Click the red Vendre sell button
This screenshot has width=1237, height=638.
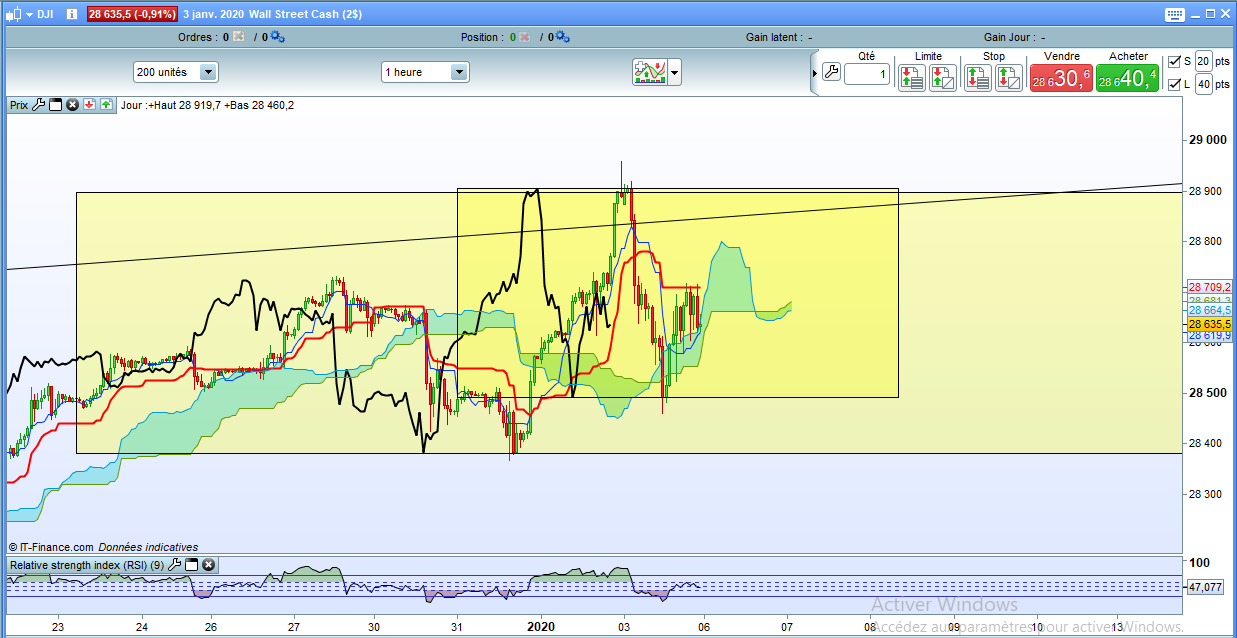click(x=1061, y=78)
